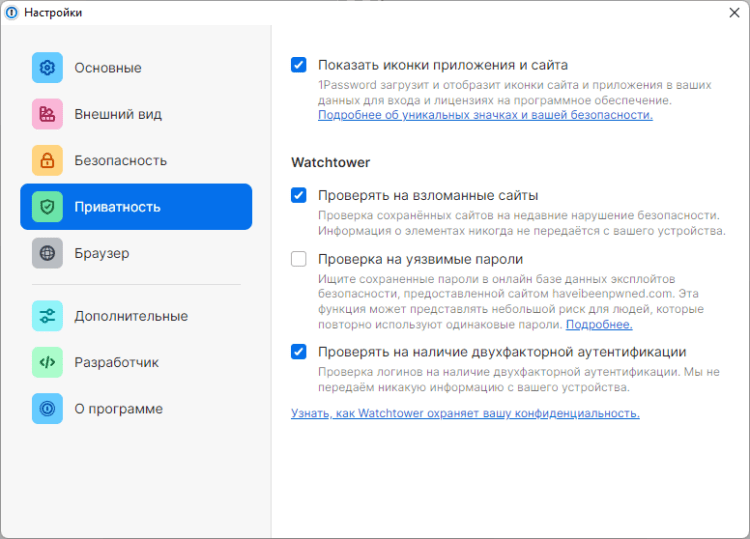The image size is (750, 539).
Task: Click the Подробнее link for vulnerable passwords
Action: point(599,325)
